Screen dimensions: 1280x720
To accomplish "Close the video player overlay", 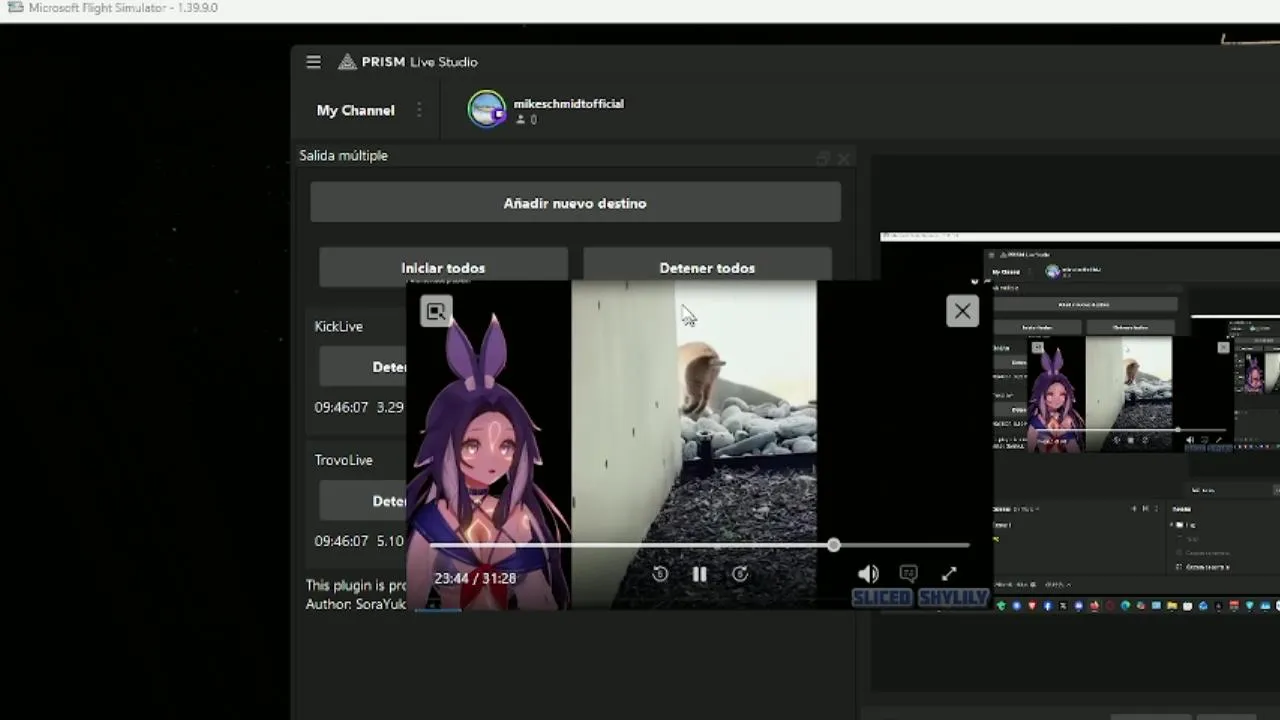I will (x=962, y=311).
